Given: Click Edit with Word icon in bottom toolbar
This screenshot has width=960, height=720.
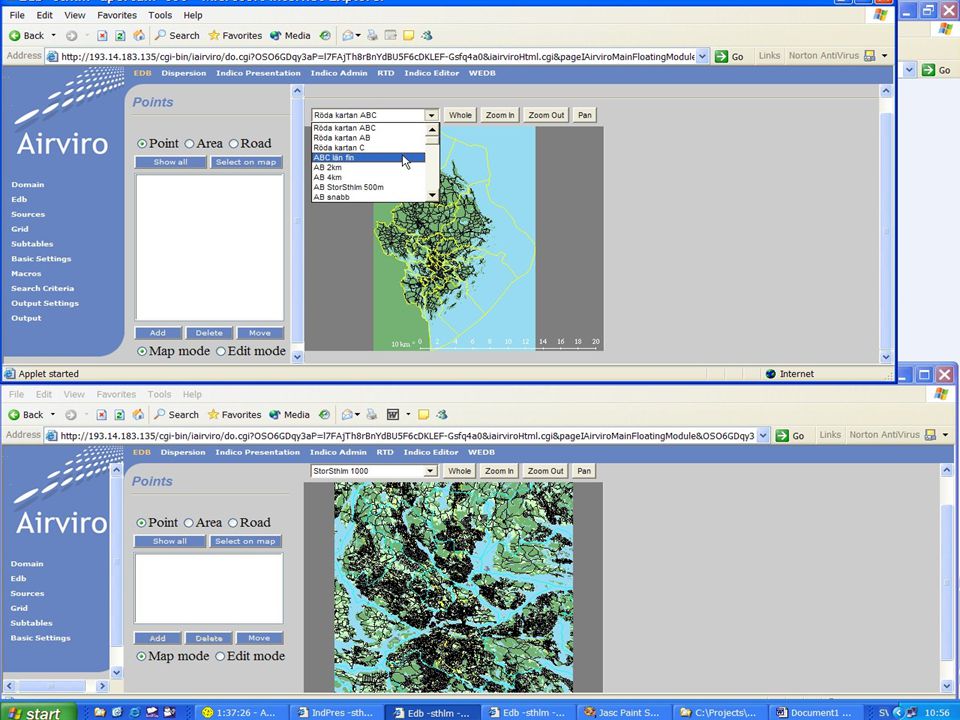Looking at the screenshot, I should click(x=393, y=414).
